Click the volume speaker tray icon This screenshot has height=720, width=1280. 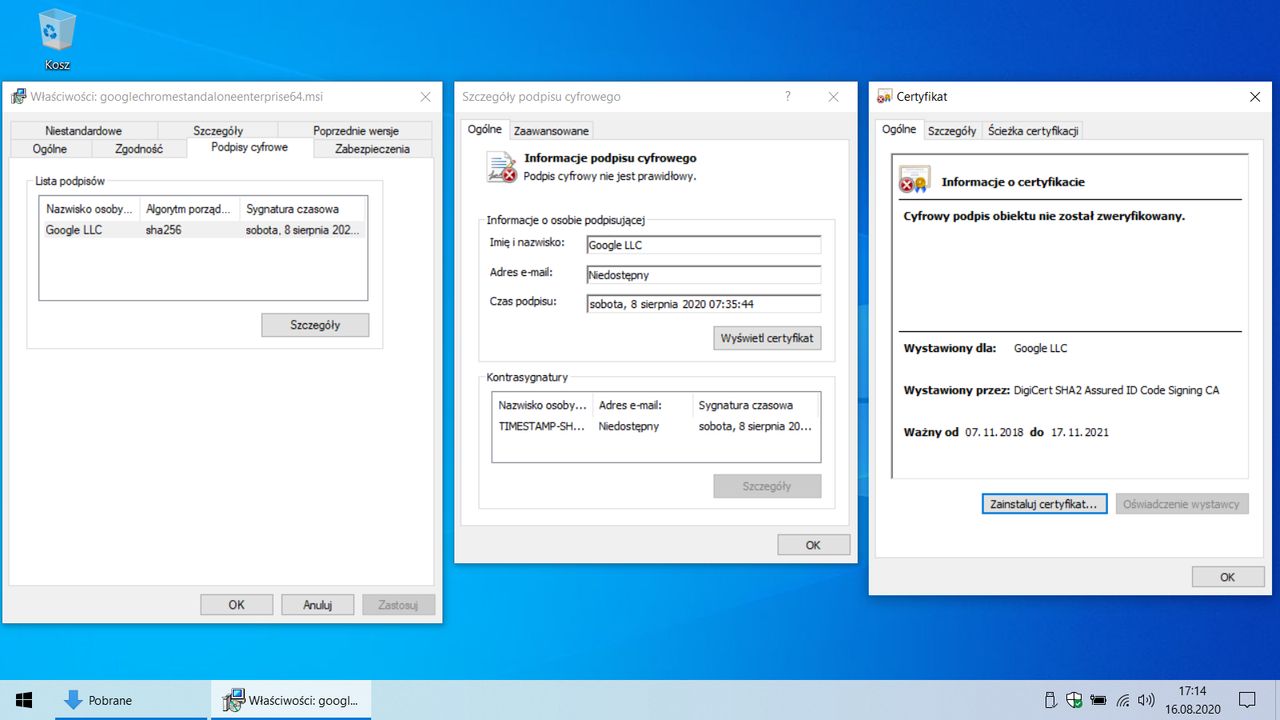tap(1146, 700)
